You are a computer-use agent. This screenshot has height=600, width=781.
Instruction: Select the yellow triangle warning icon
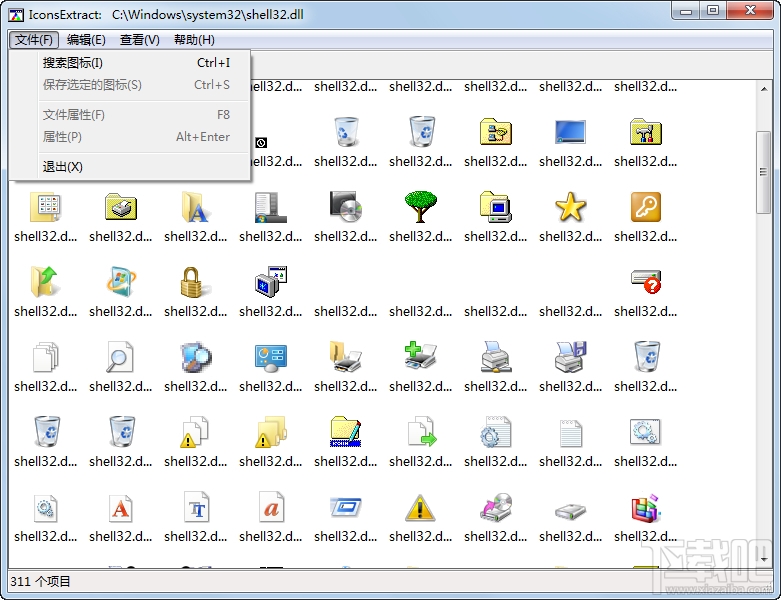click(x=420, y=508)
